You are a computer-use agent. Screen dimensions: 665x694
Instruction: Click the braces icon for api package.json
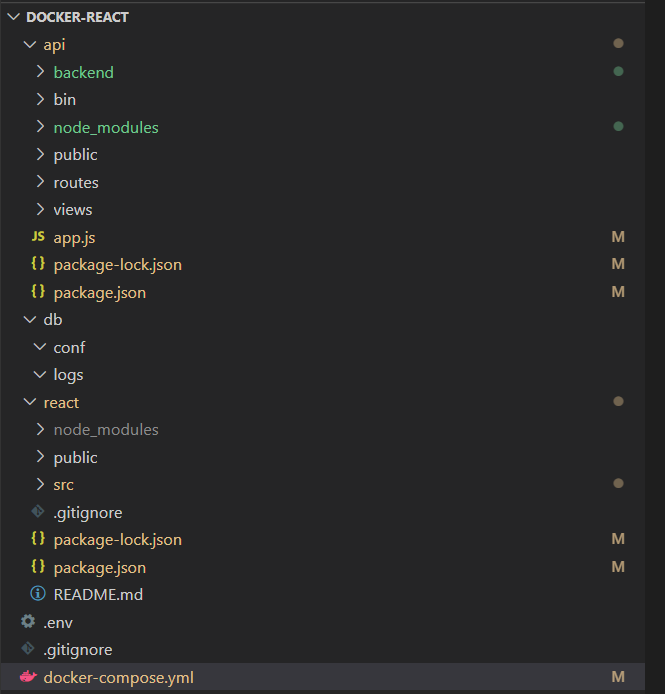38,292
